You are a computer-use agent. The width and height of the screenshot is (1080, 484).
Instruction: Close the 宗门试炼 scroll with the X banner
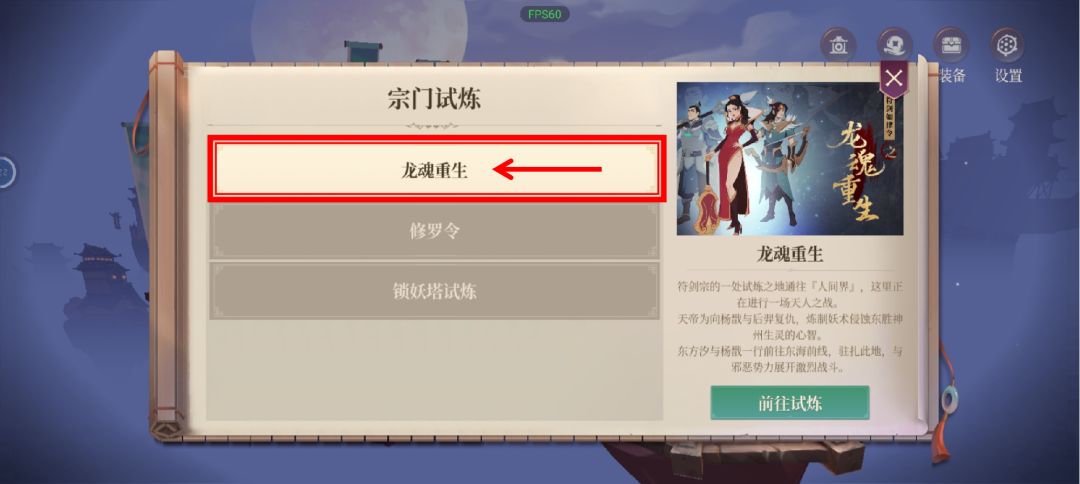tap(894, 78)
